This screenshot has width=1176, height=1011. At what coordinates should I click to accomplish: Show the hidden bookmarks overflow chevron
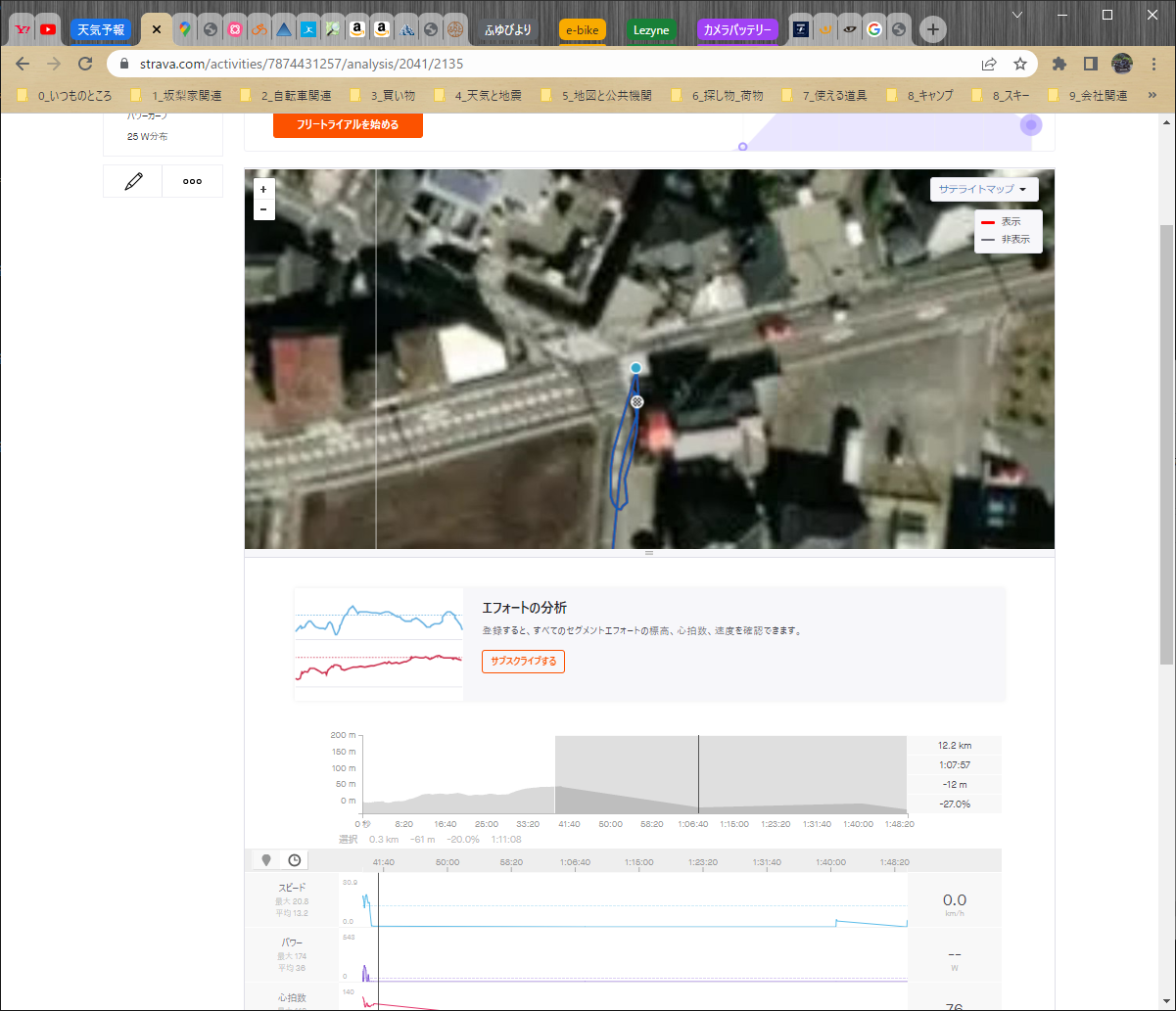point(1152,96)
